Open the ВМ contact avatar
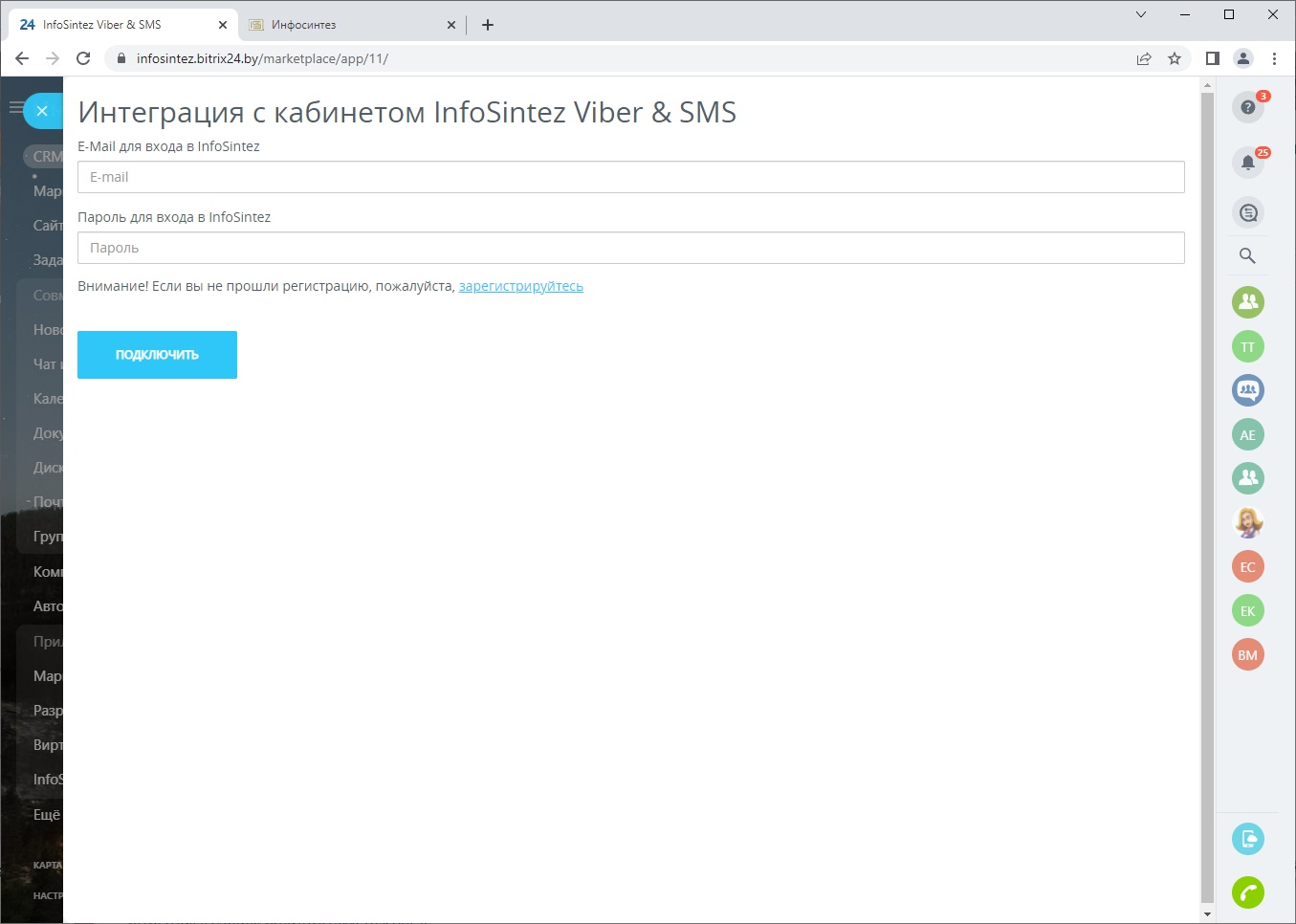1296x924 pixels. point(1248,654)
